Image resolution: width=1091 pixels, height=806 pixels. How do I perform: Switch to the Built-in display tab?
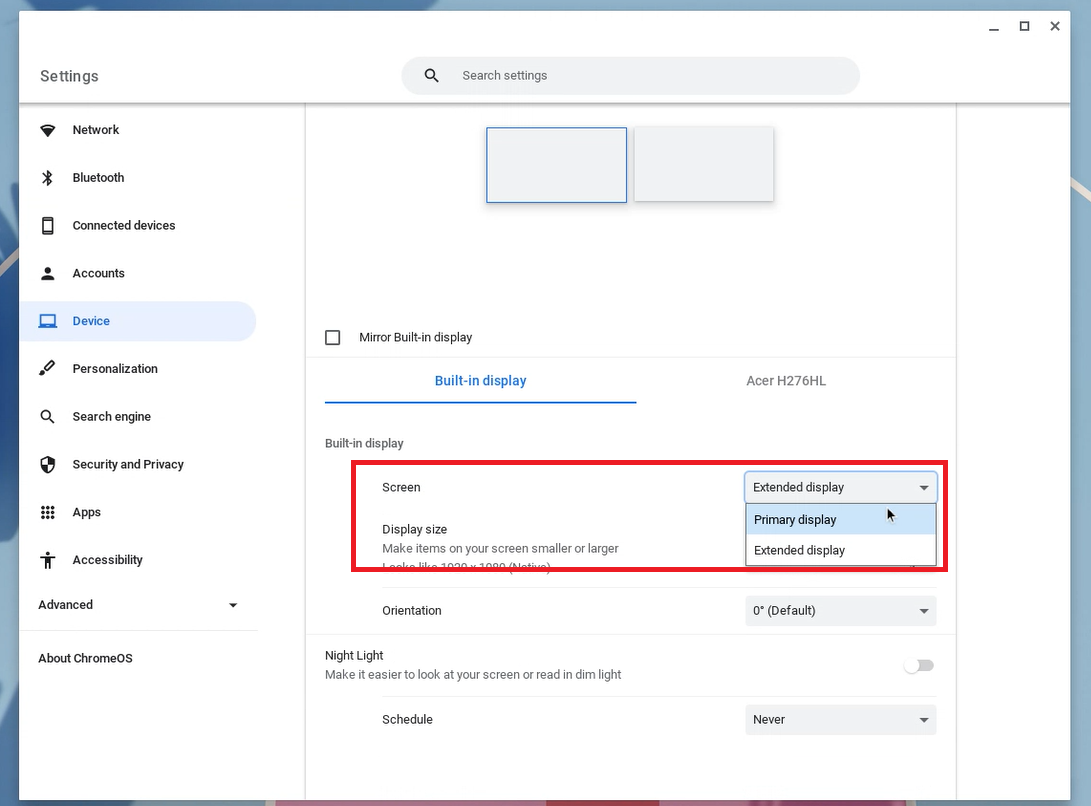click(x=480, y=381)
